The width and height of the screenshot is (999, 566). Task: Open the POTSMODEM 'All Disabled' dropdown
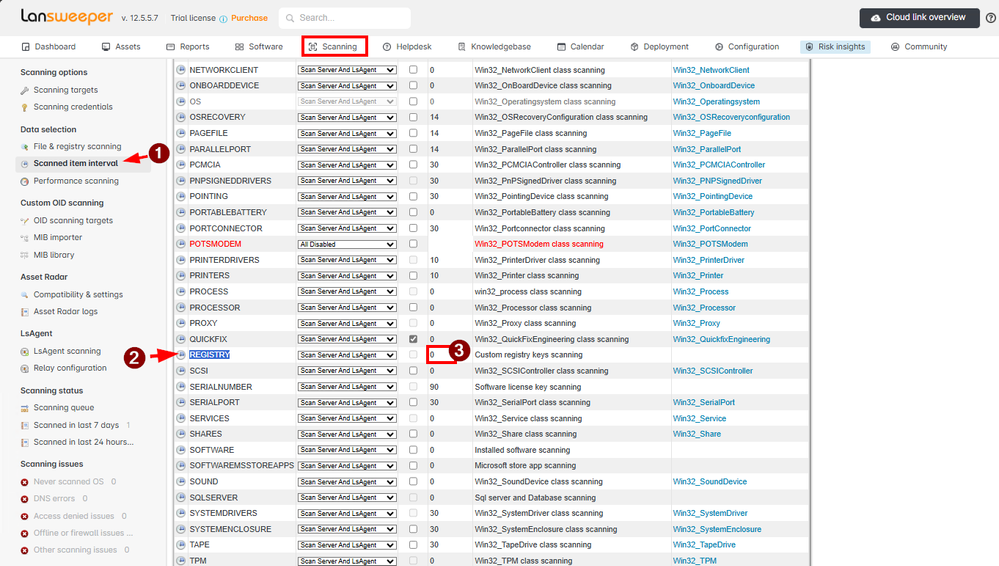coord(347,244)
